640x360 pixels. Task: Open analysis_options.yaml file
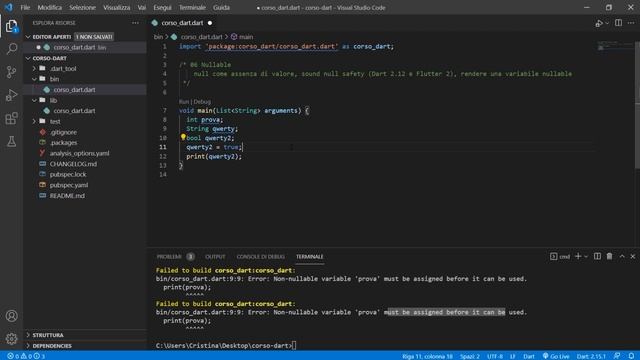coord(79,153)
